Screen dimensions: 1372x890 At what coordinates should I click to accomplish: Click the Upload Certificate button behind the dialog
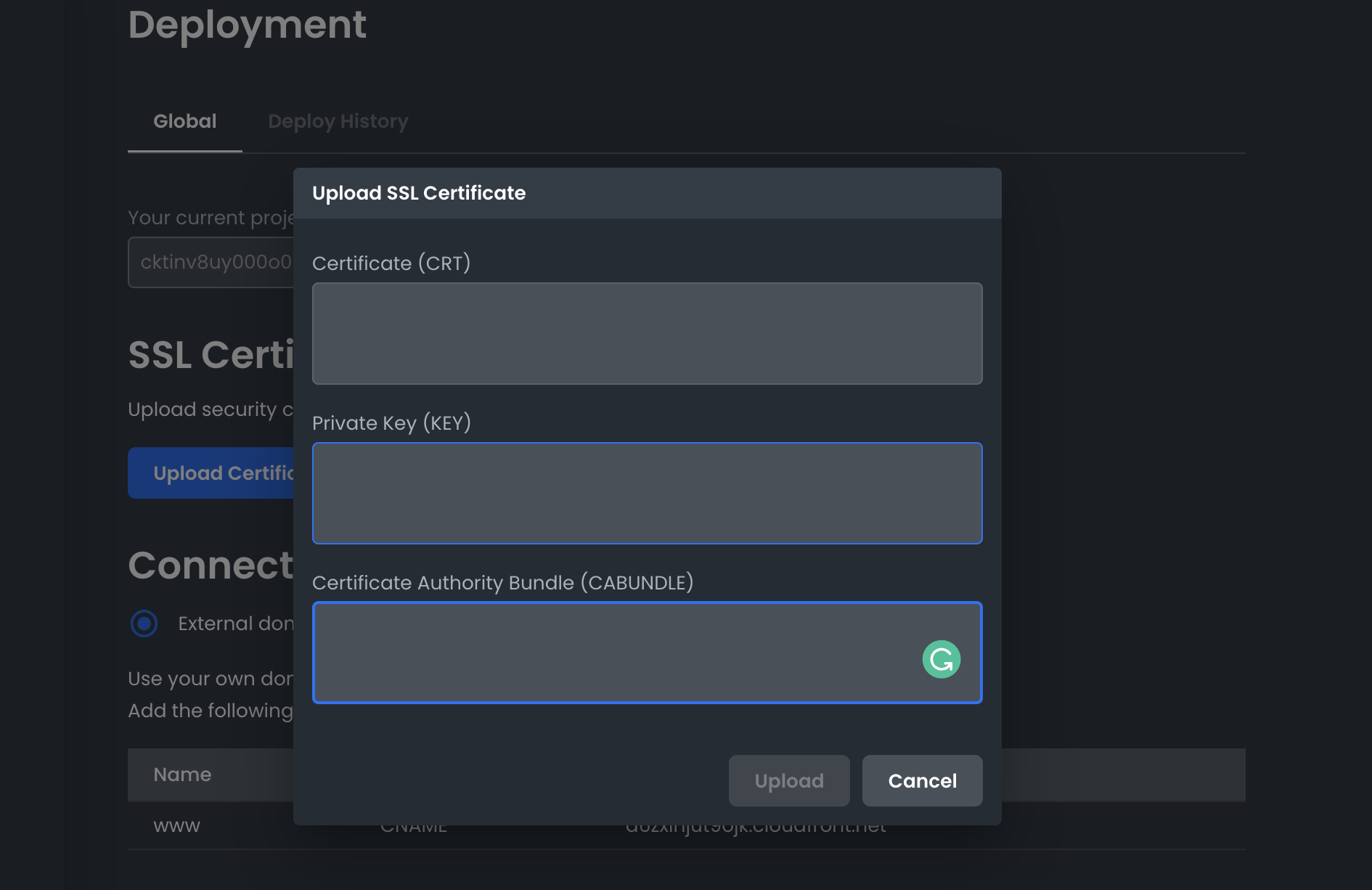pyautogui.click(x=212, y=473)
